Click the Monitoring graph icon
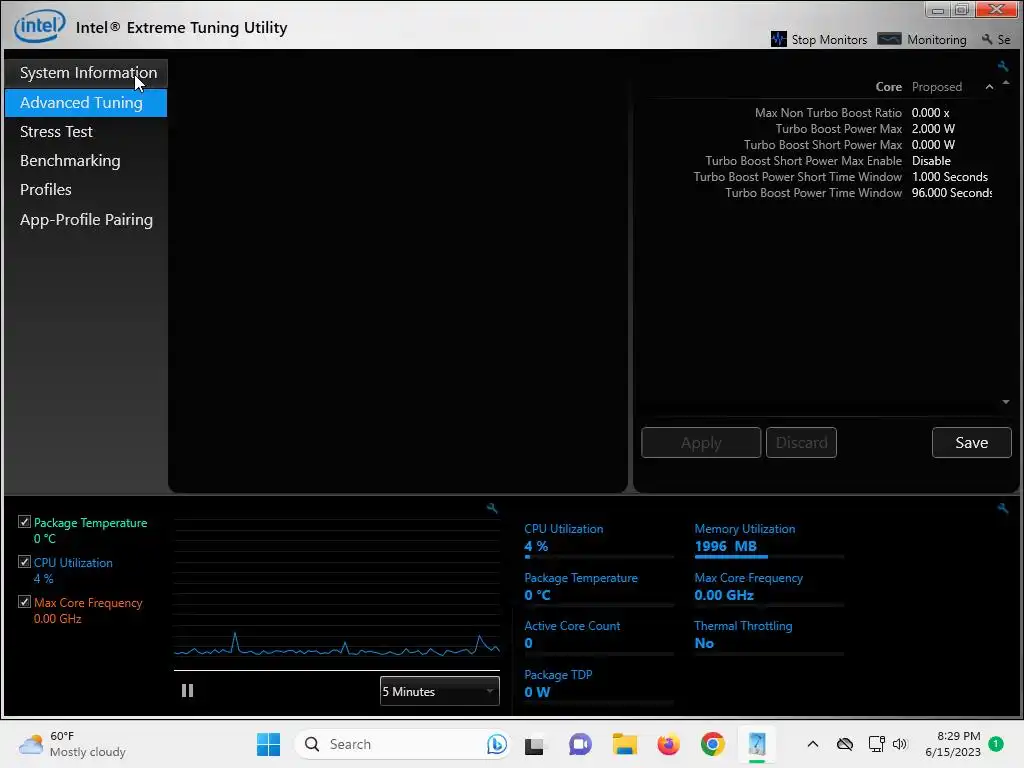 coord(889,39)
